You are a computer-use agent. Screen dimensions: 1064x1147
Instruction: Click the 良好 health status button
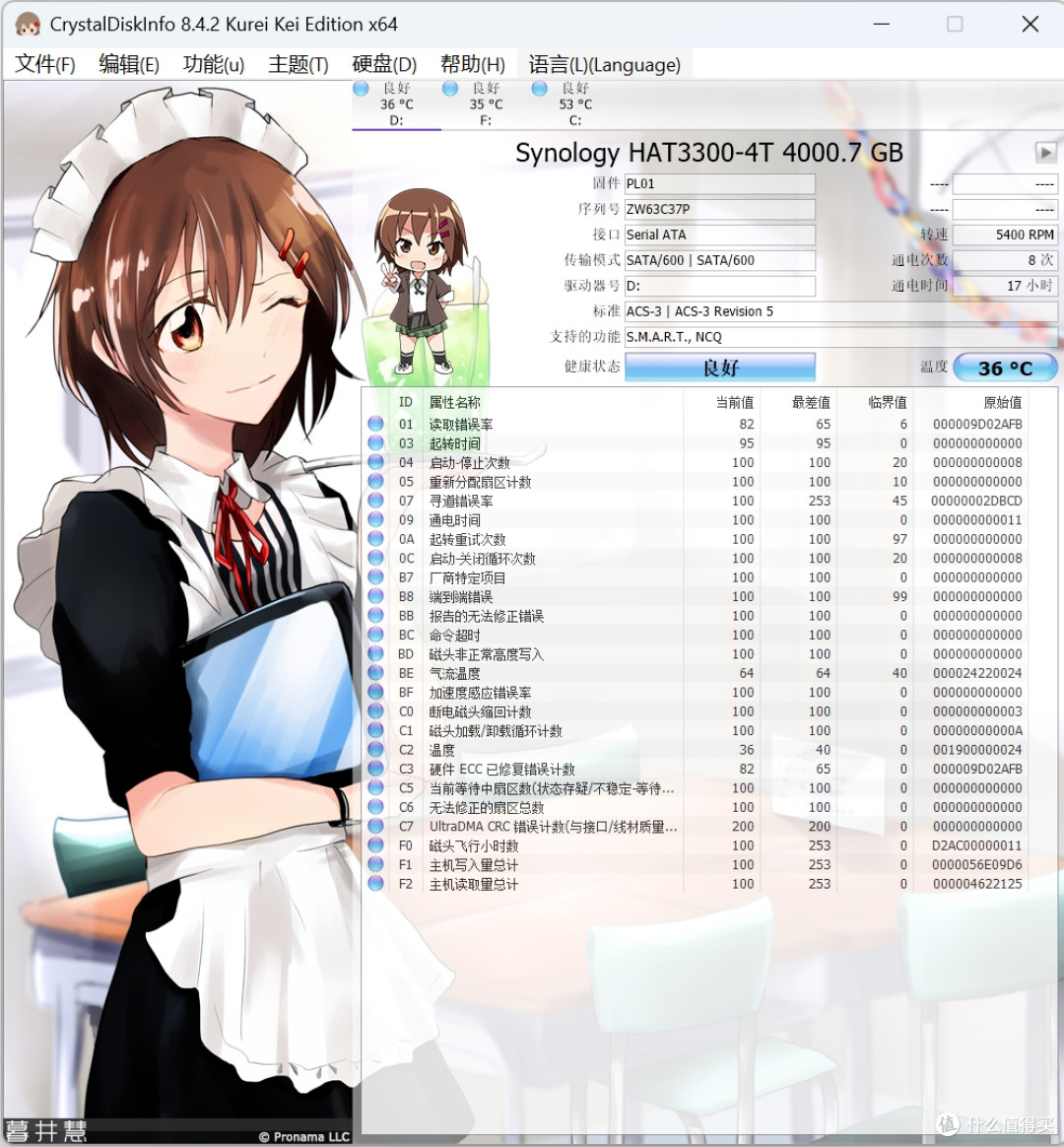pyautogui.click(x=720, y=368)
